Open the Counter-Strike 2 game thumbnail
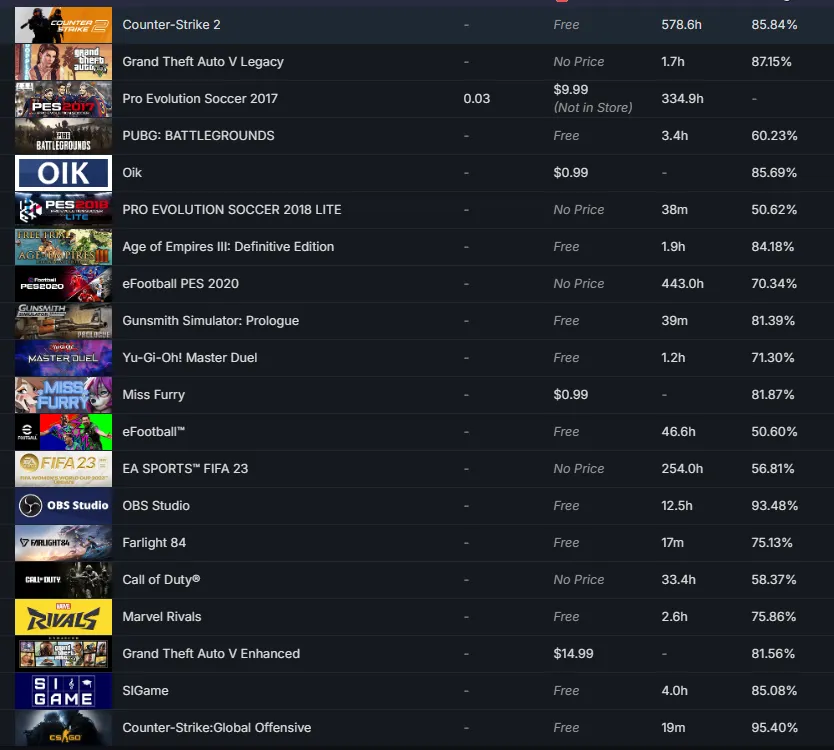The height and width of the screenshot is (750, 834). [x=63, y=25]
